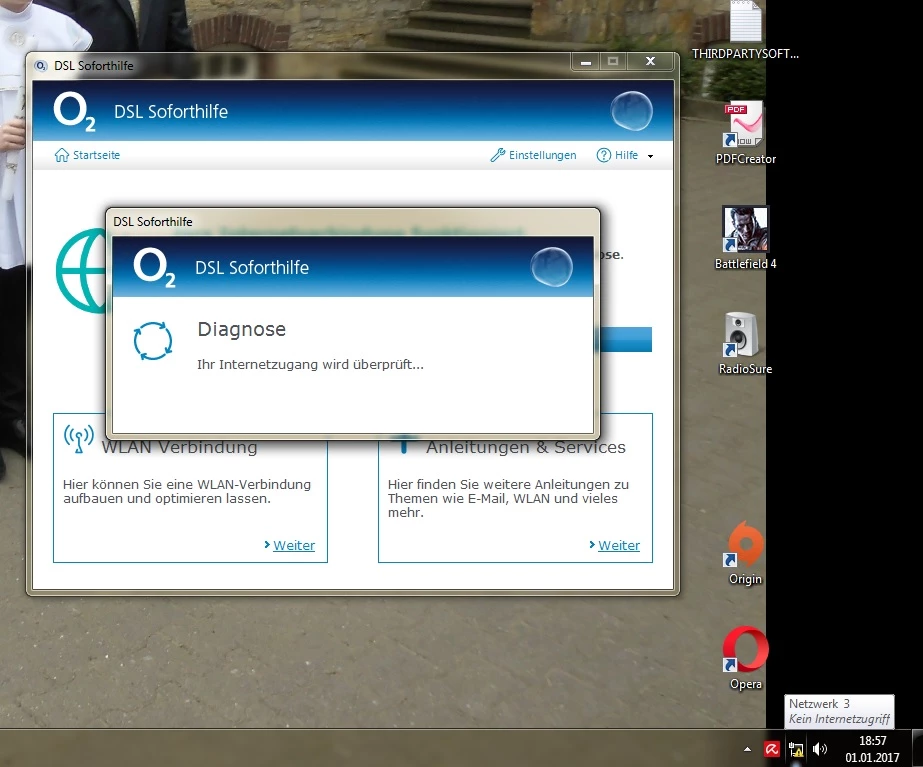Click 'Hier finden Sie weitere Anleitungen' description
This screenshot has height=767, width=923.
pos(508,498)
